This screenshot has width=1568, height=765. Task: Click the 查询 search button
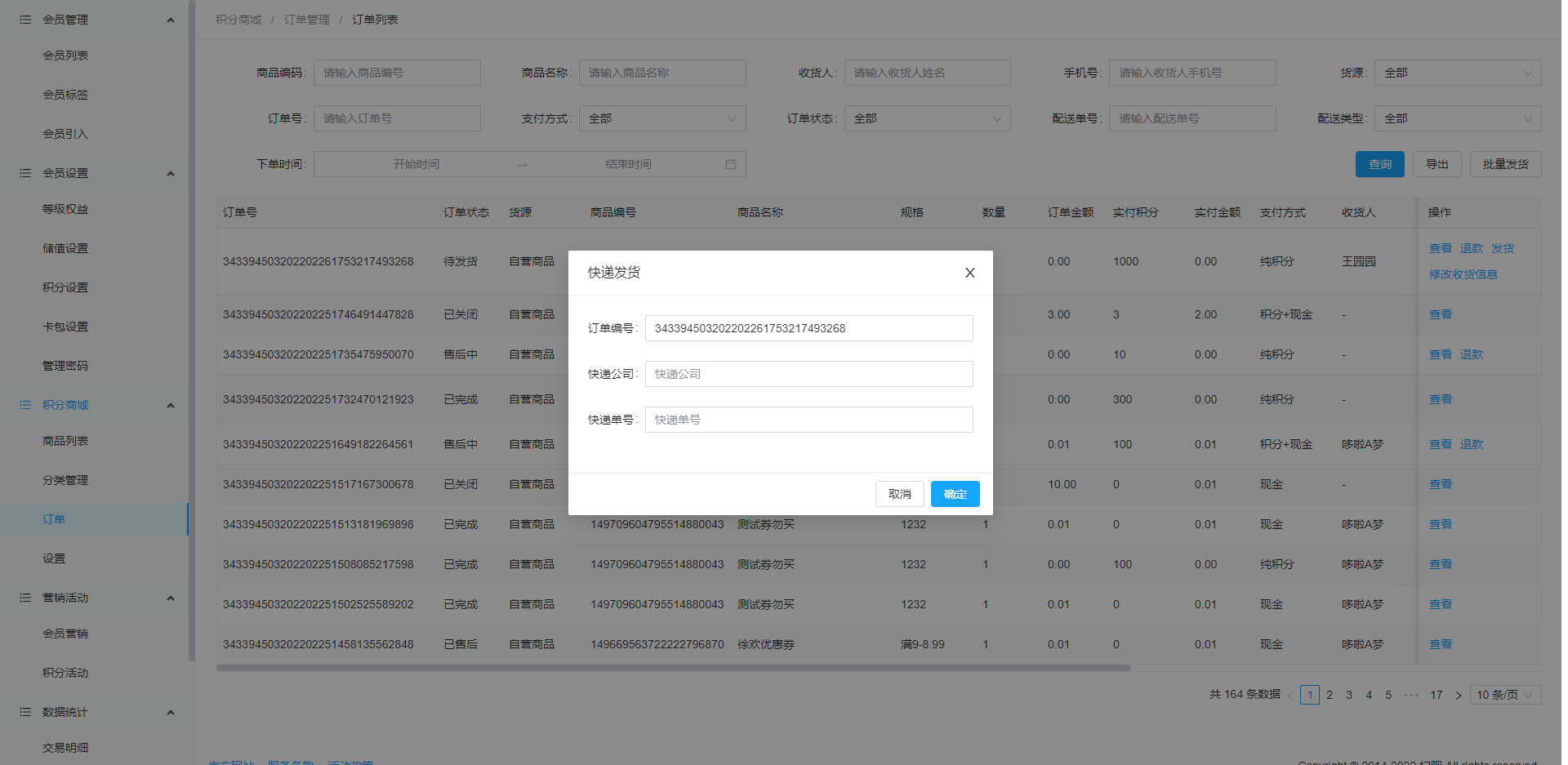pyautogui.click(x=1379, y=164)
